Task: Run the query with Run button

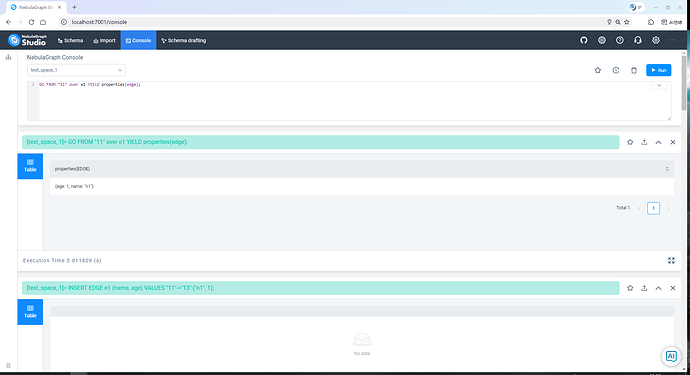Action: (x=658, y=70)
